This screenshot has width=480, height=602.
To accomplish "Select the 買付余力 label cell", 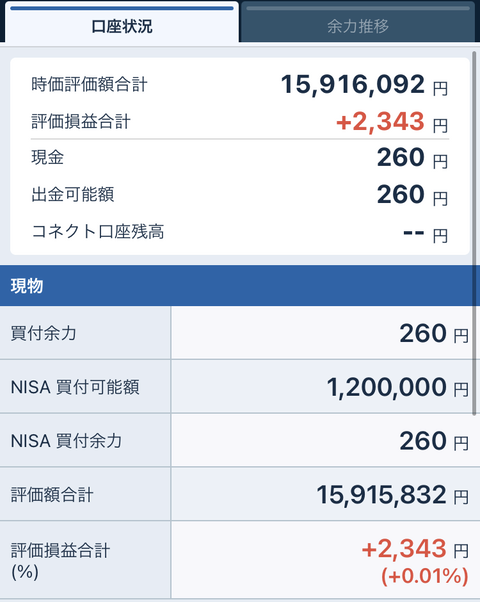I will click(85, 333).
